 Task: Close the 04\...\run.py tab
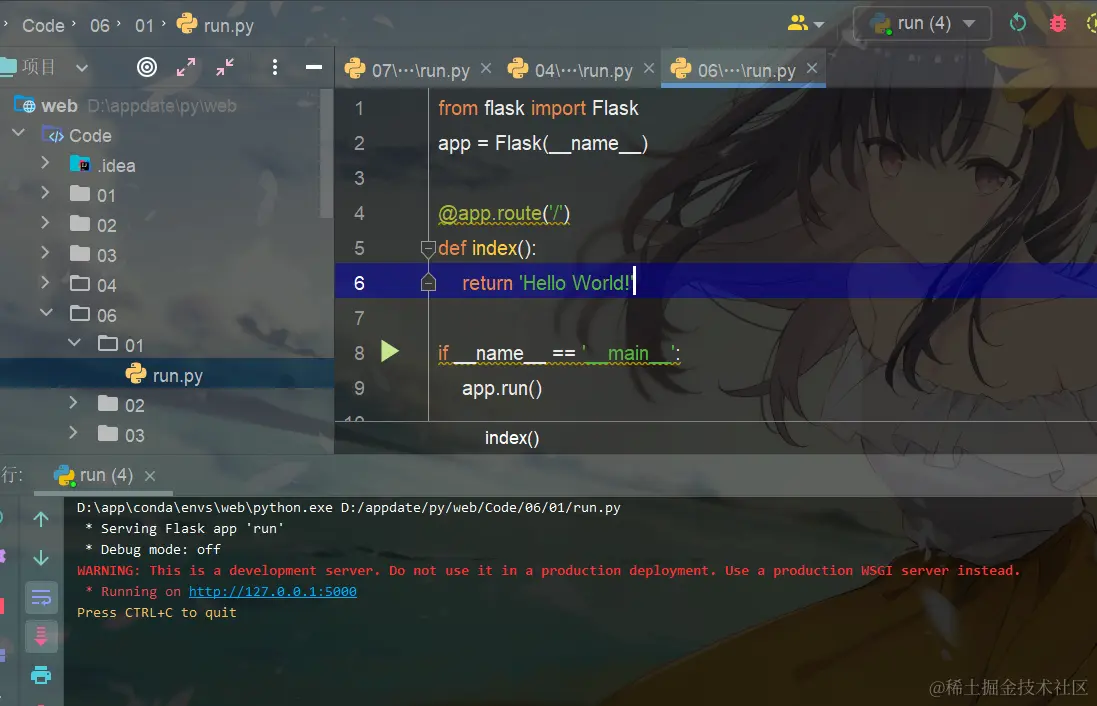point(649,69)
